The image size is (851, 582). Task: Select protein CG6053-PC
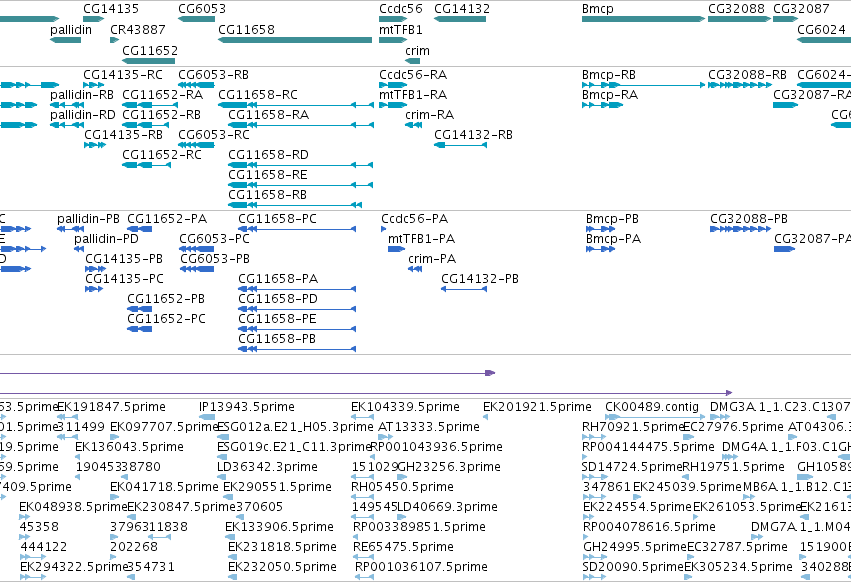point(196,249)
